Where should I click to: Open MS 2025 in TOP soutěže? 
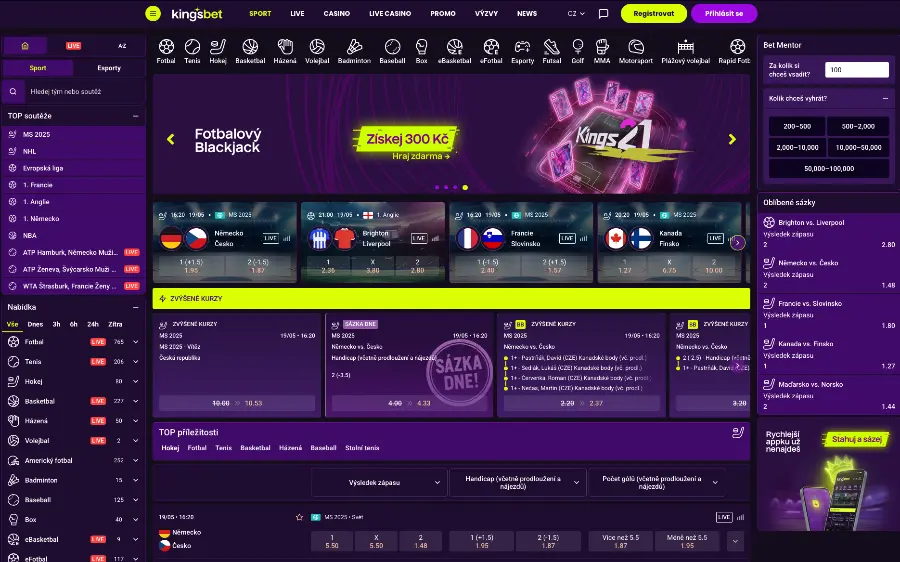tap(73, 134)
